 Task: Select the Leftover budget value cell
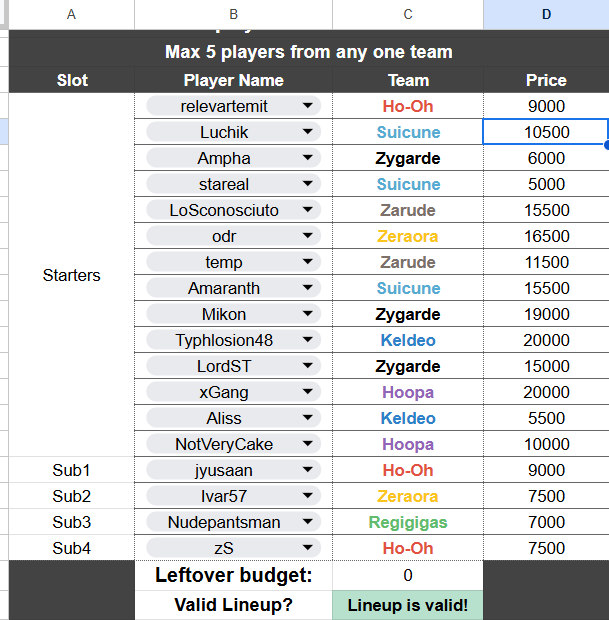[x=408, y=575]
